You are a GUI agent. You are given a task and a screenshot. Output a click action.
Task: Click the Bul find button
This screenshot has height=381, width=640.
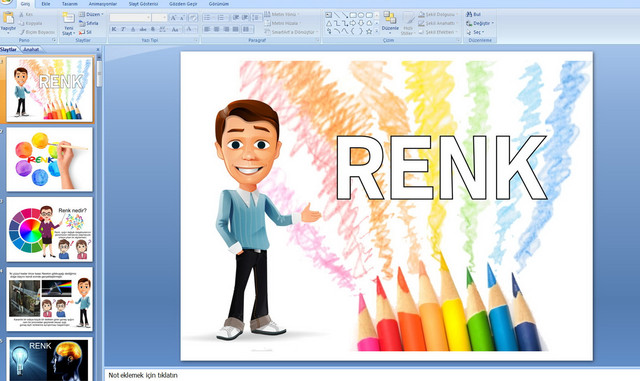pyautogui.click(x=473, y=14)
